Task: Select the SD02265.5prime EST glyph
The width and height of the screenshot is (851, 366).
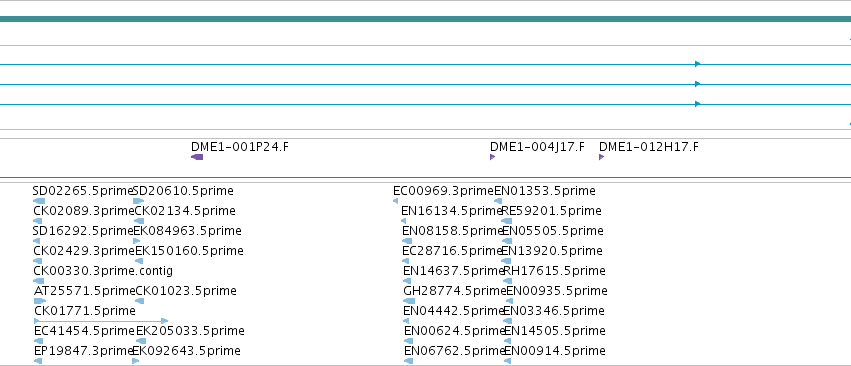Action: [39, 201]
